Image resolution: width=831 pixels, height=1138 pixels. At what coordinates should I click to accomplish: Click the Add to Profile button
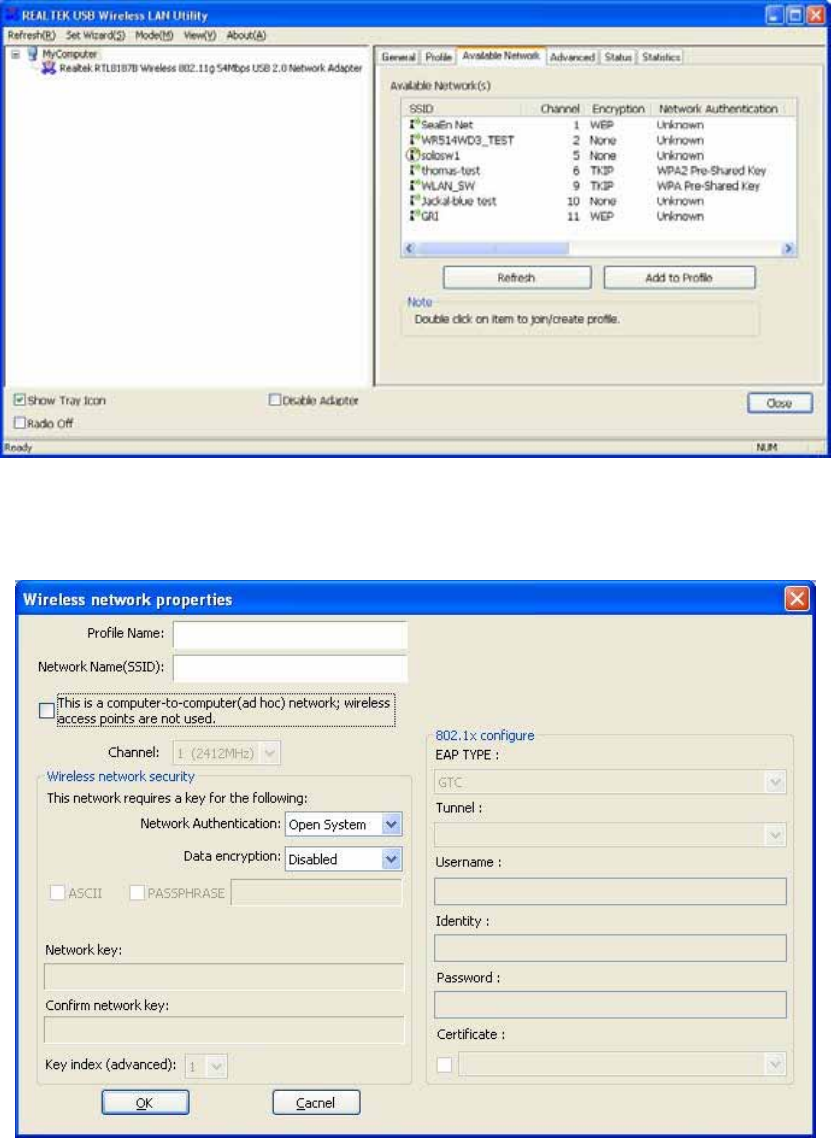tap(679, 278)
